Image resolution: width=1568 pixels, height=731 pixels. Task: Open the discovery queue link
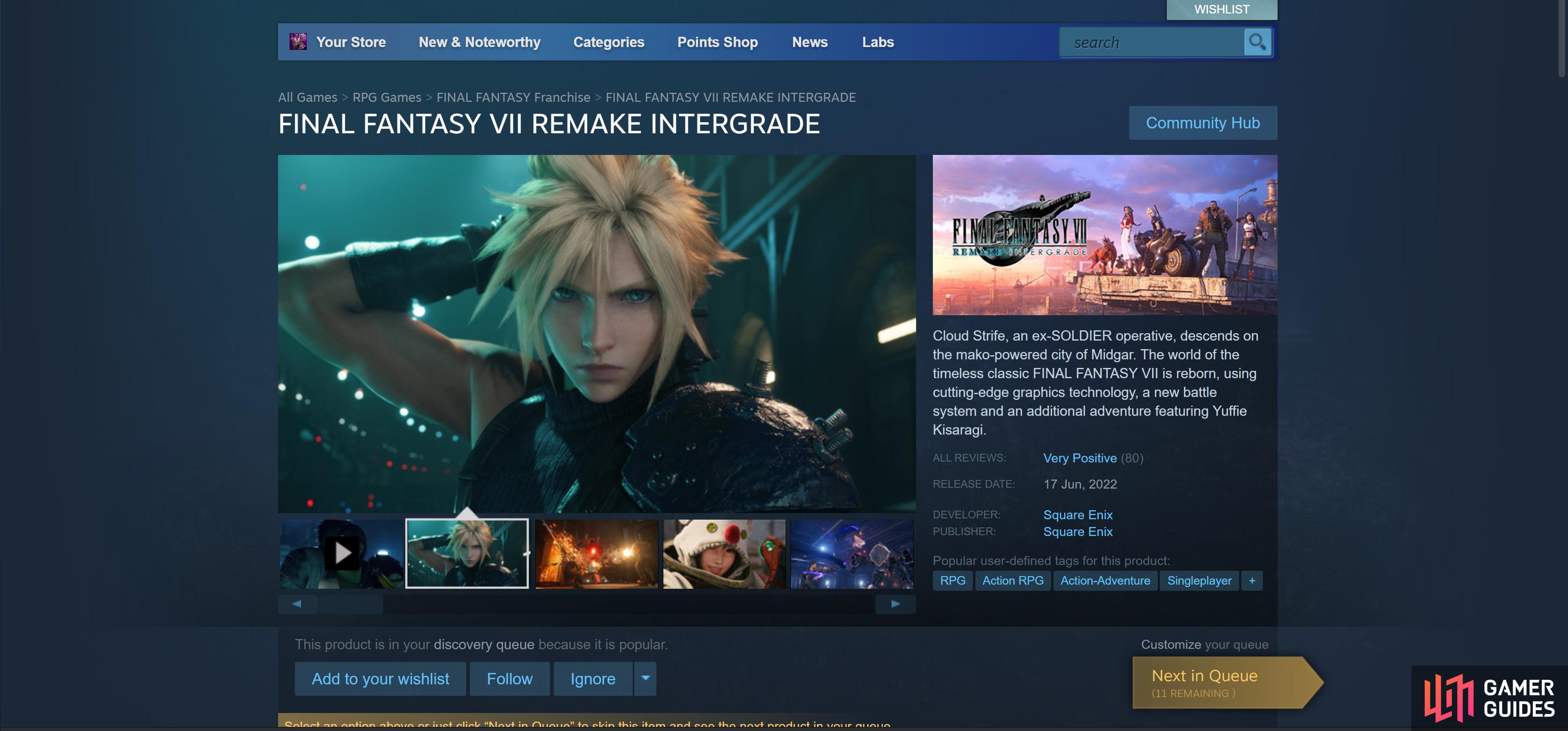pos(484,645)
